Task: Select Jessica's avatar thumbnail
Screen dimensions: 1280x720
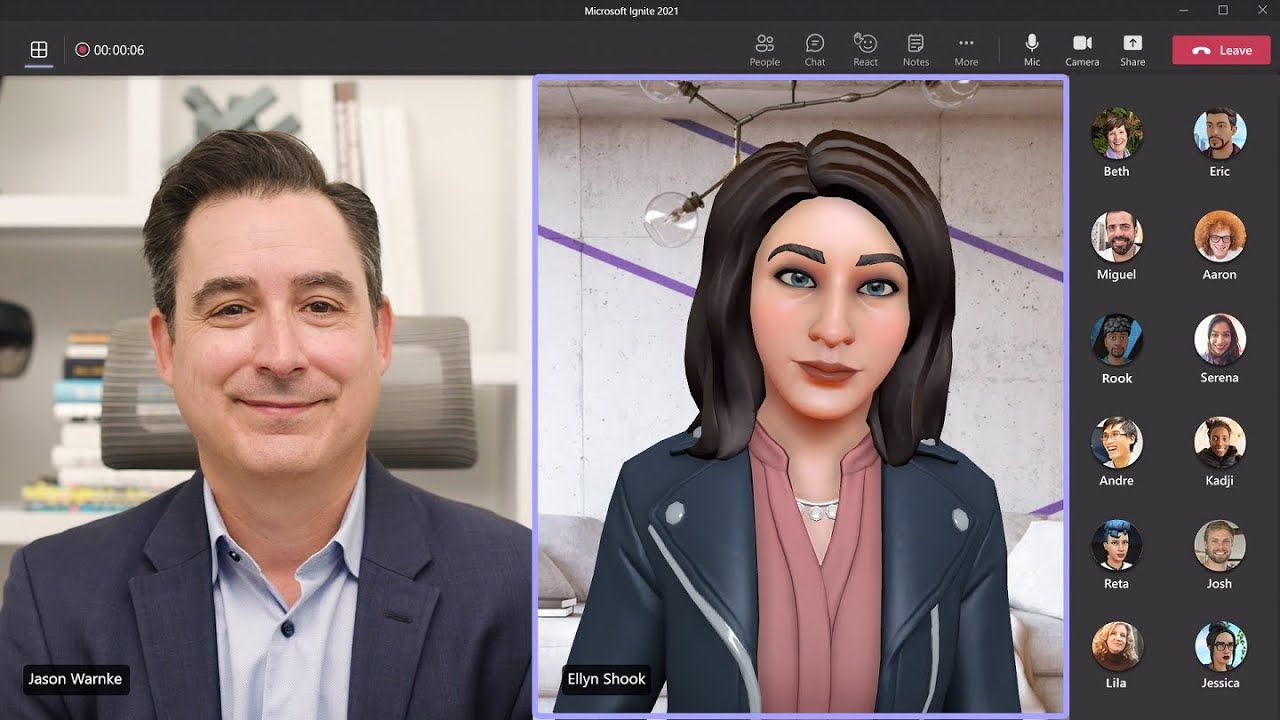Action: point(1219,646)
